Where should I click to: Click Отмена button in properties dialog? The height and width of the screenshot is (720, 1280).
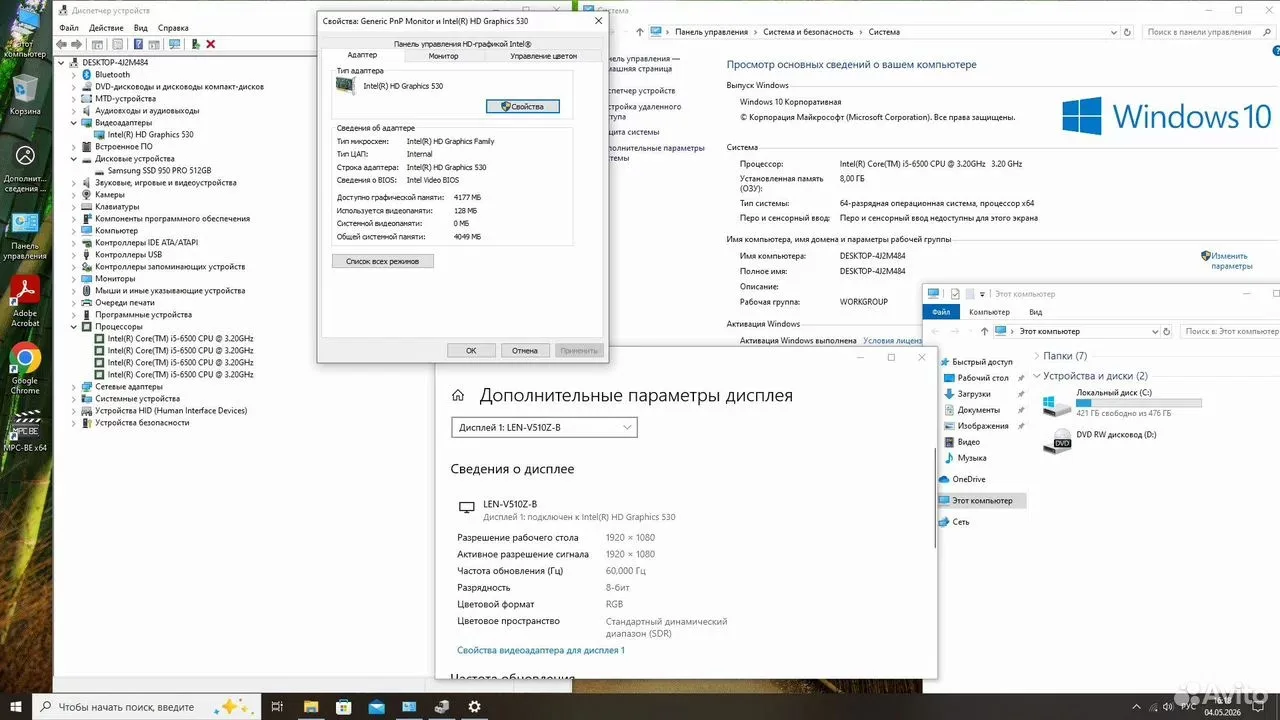point(525,351)
